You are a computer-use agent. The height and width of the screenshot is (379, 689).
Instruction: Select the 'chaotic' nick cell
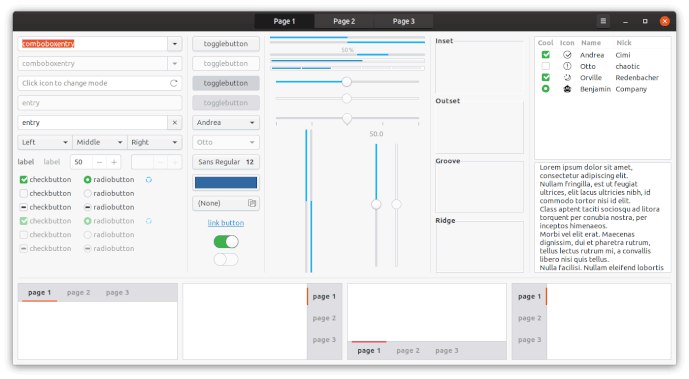click(627, 66)
